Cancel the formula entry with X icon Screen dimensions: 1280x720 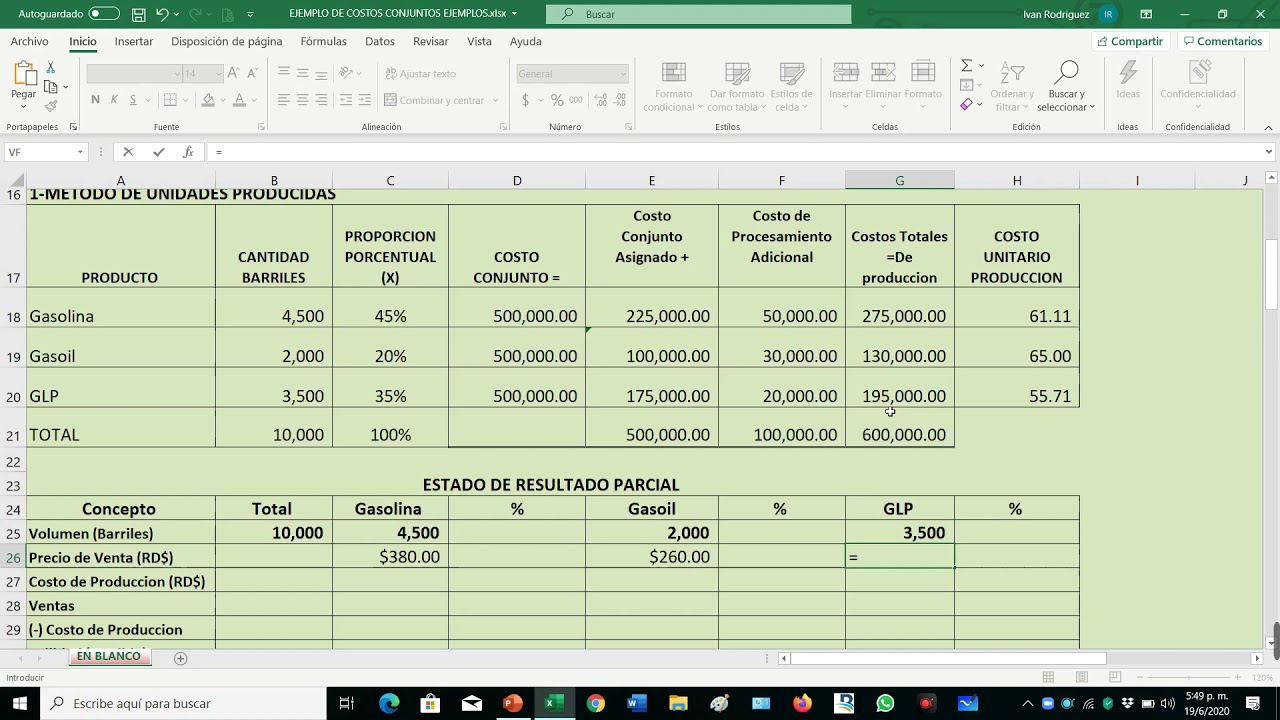128,152
